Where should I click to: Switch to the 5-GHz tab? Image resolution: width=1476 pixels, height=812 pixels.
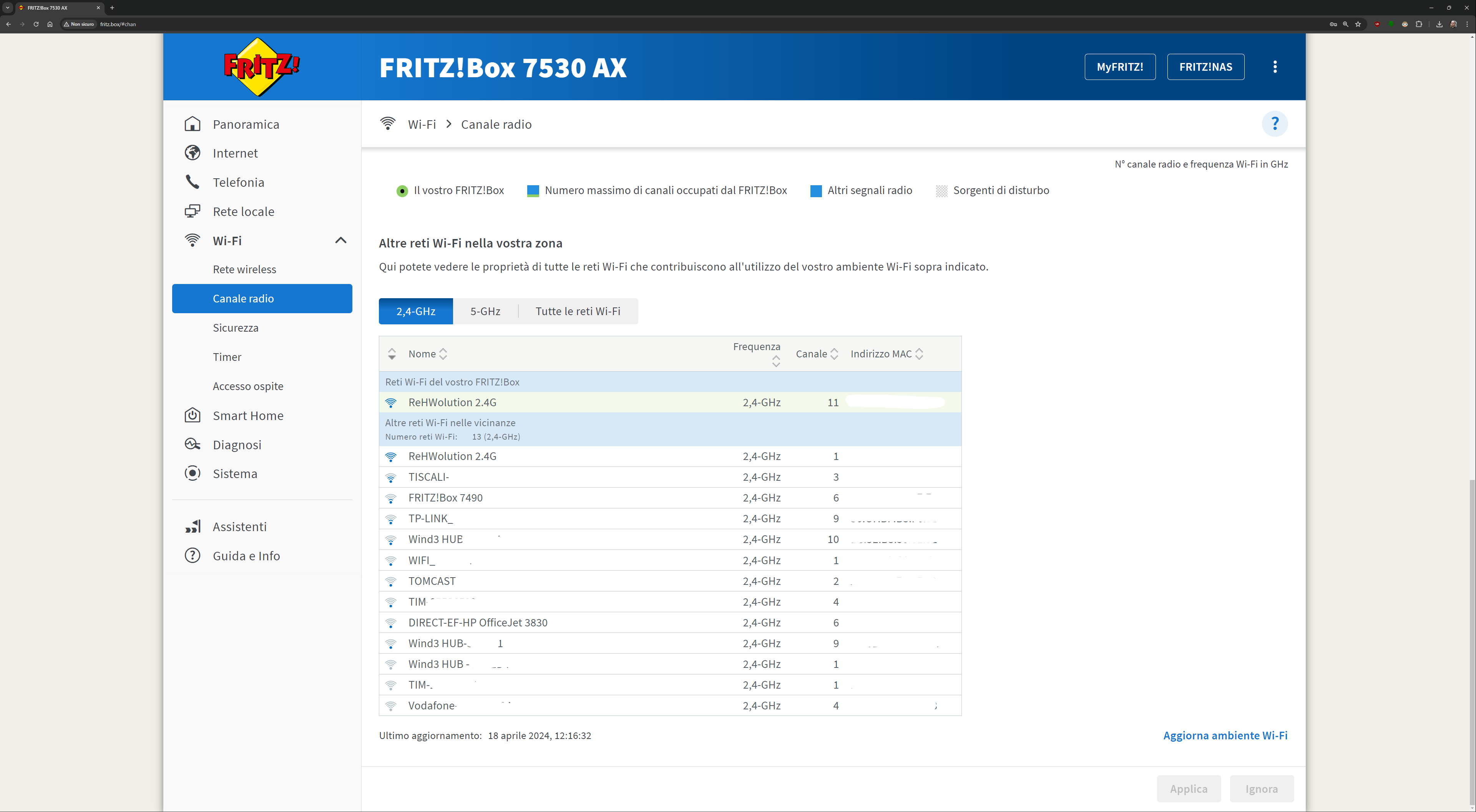coord(485,311)
